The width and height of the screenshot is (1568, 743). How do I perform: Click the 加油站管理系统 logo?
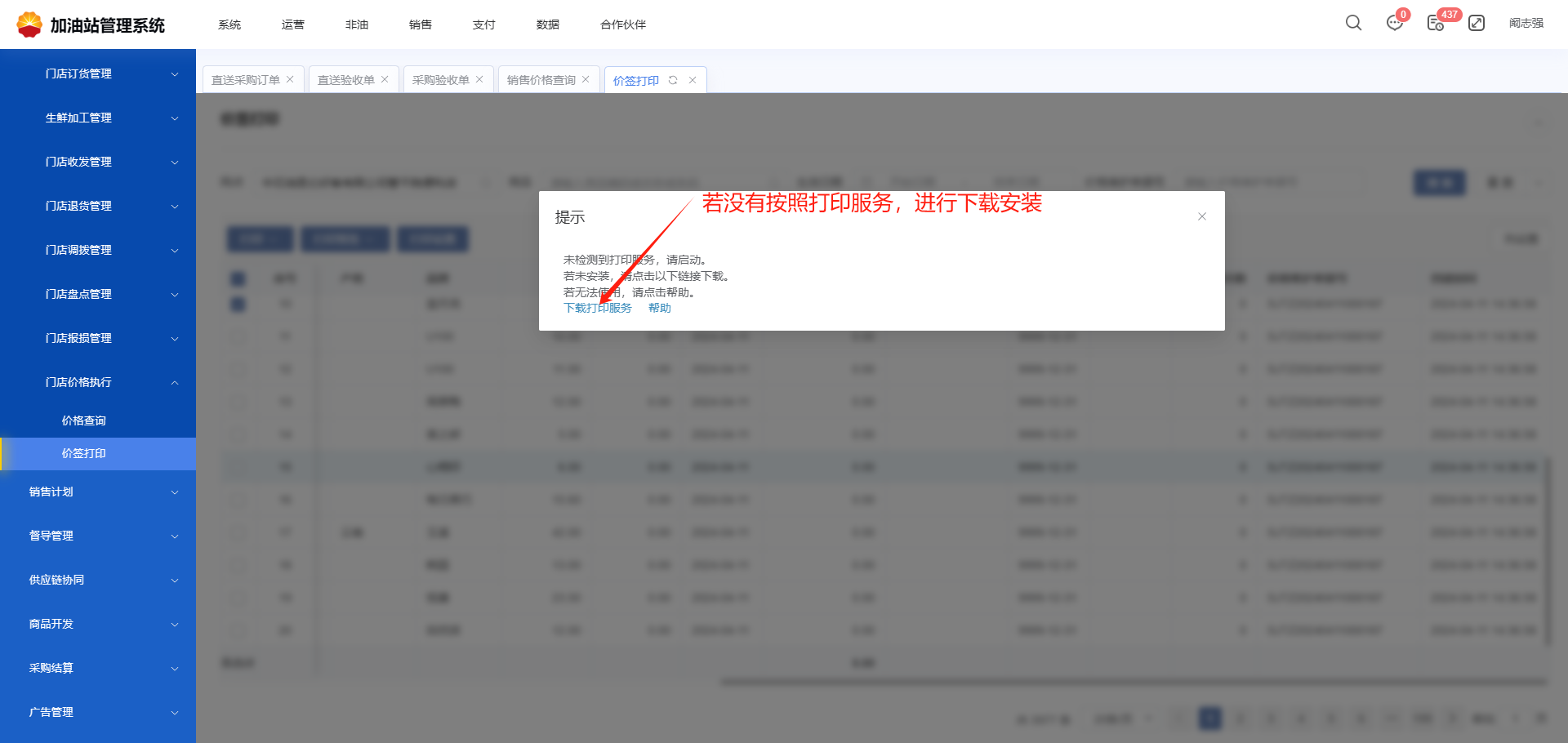coord(91,25)
